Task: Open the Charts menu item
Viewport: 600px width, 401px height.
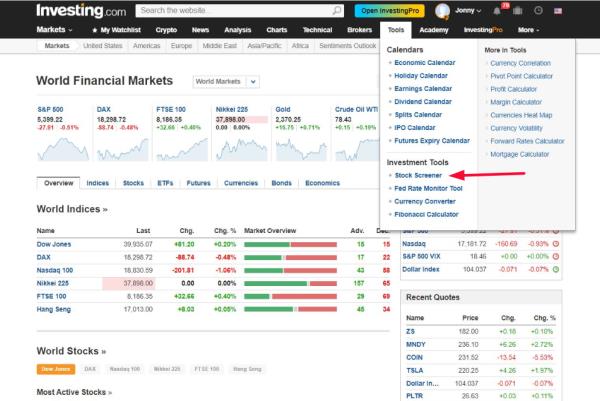Action: [277, 30]
